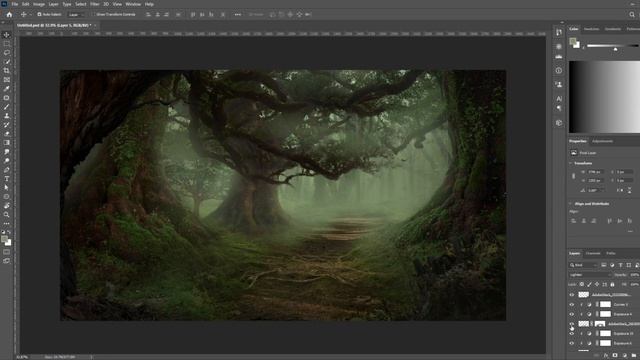Screen dimensions: 640x360
Task: Select the Rectangular Marquee tool
Action: [7, 44]
